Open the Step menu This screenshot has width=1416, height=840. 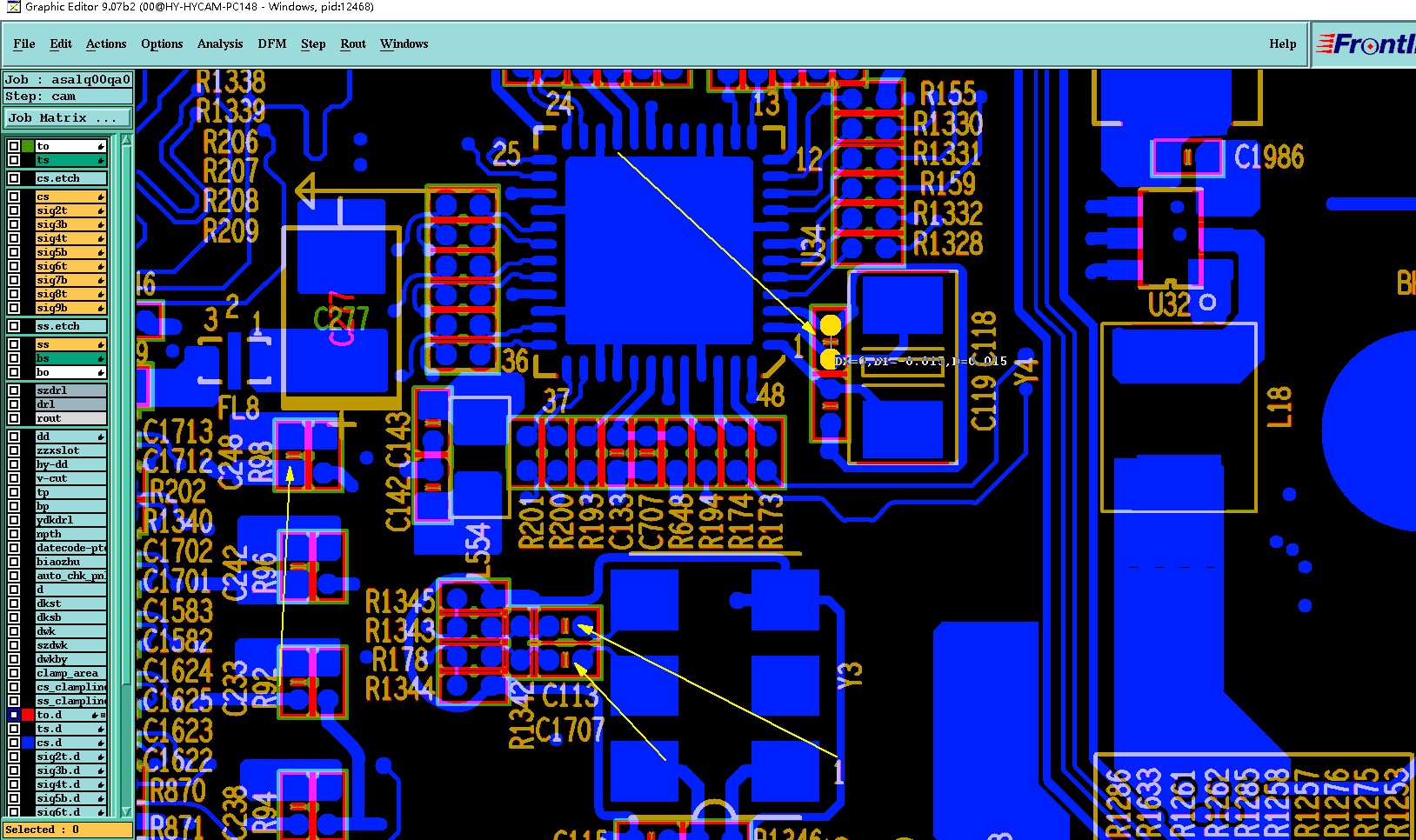coord(313,43)
